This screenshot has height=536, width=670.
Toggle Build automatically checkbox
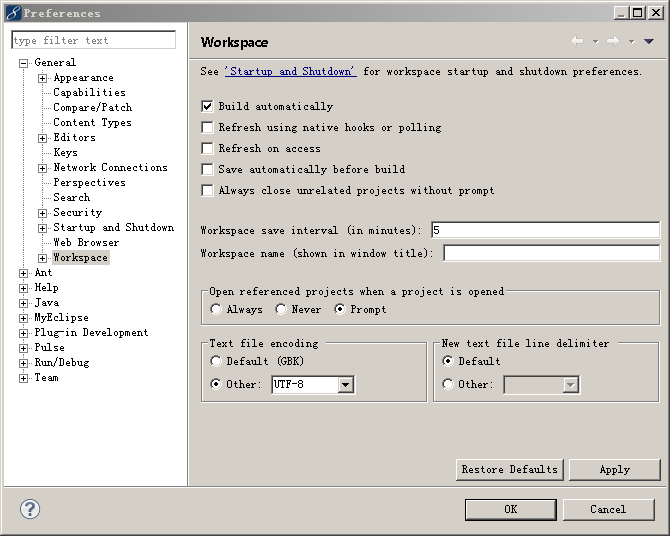(207, 106)
